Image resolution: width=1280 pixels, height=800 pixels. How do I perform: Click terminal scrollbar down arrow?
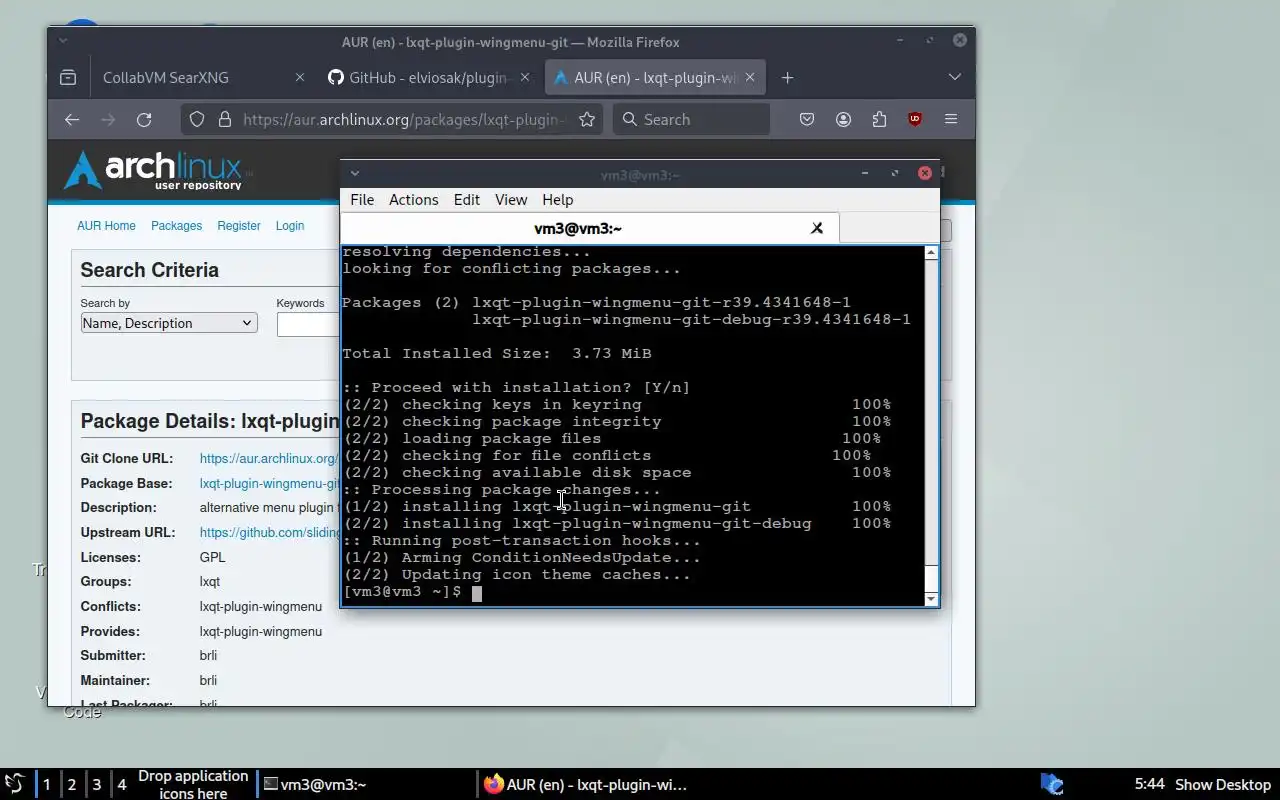point(931,599)
